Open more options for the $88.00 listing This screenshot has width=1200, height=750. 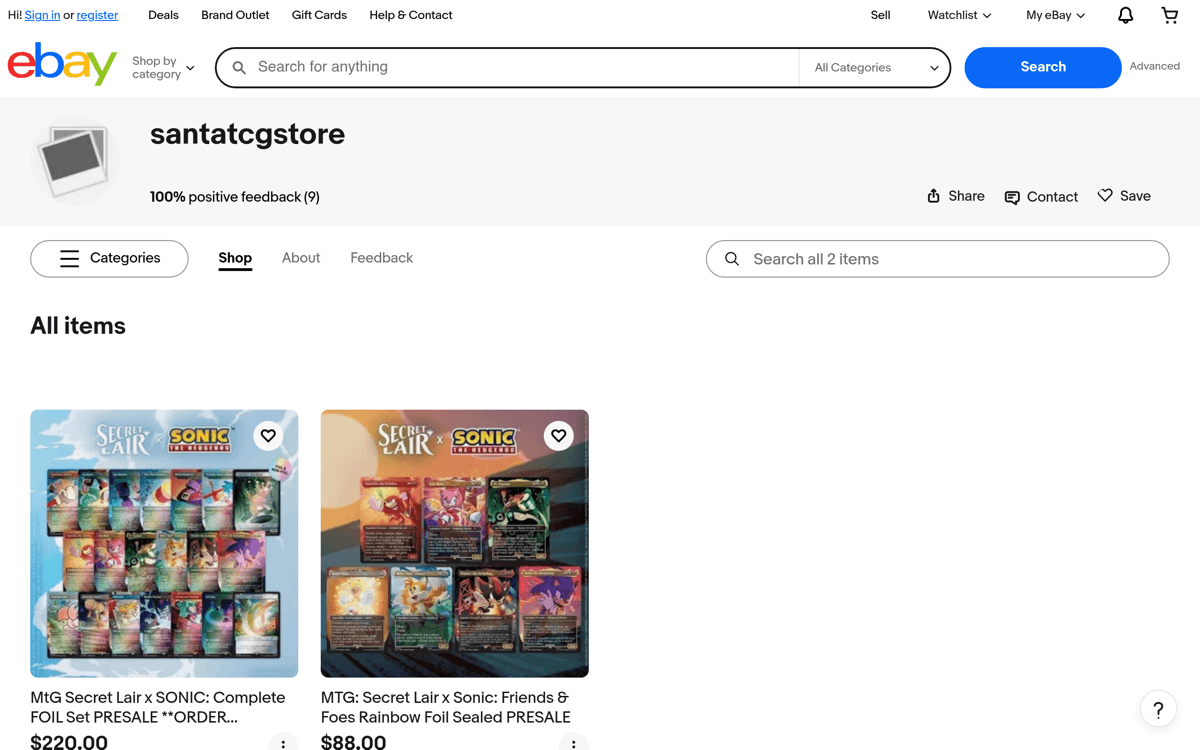[573, 744]
